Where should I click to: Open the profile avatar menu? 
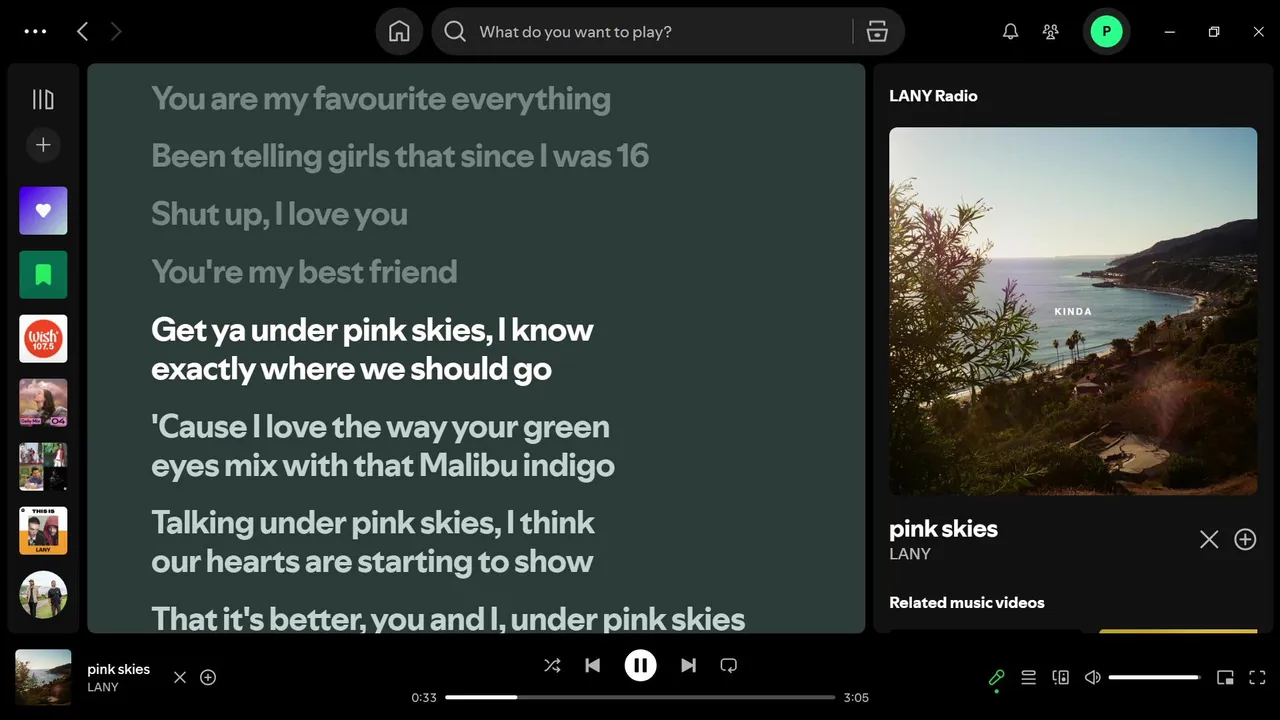1106,32
